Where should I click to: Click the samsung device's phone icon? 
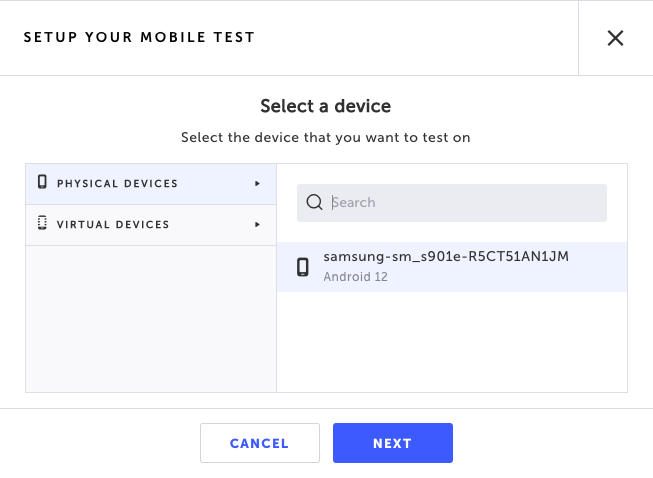click(303, 267)
